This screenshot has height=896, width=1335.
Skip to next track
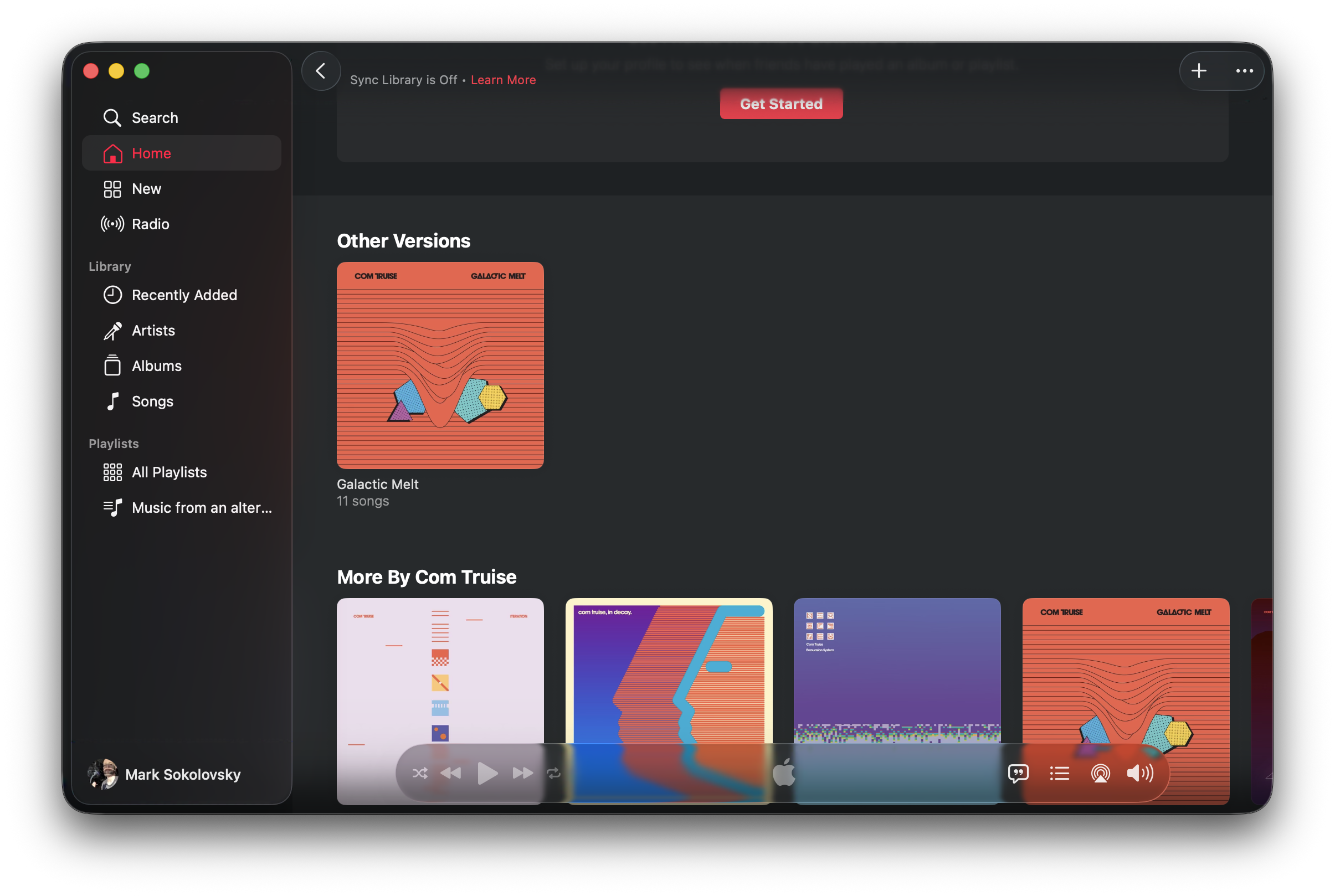point(522,773)
